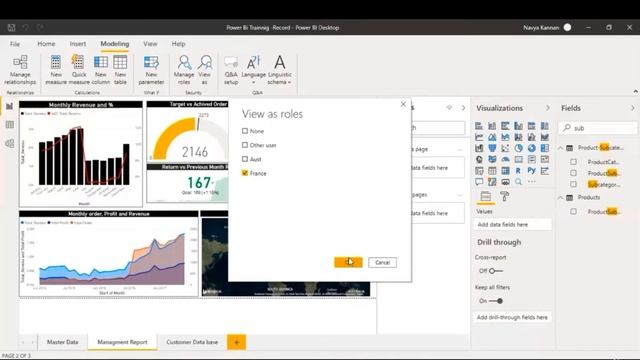Confirm the roles with the orange OK button

[x=348, y=262]
